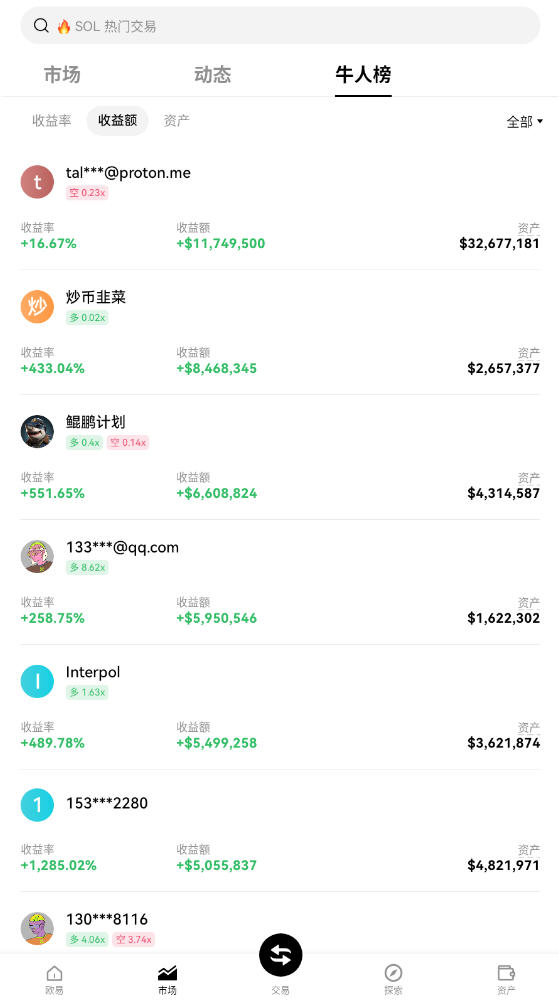This screenshot has height=1000, width=559.
Task: Select the 收益率 filter
Action: click(x=52, y=121)
